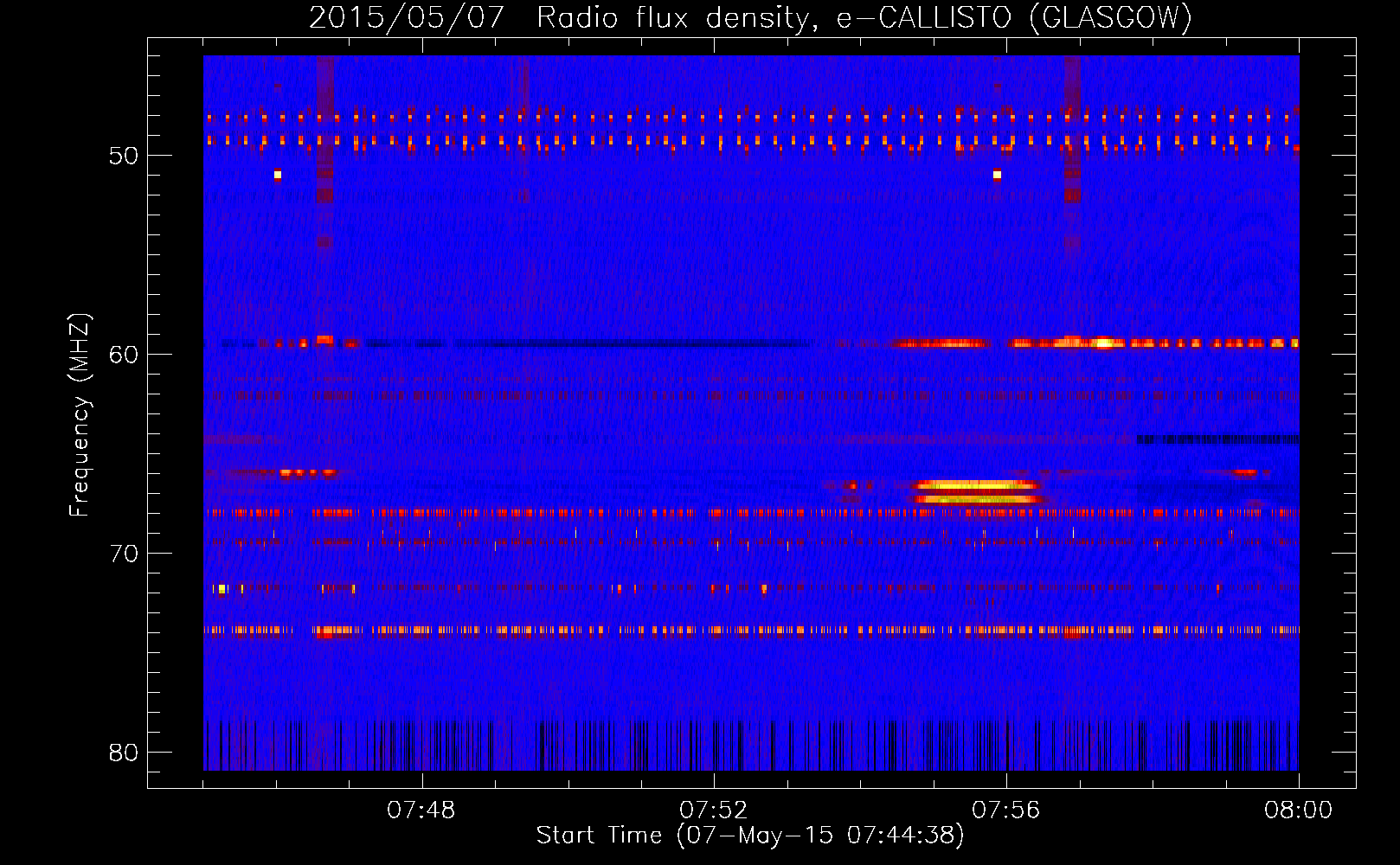Image resolution: width=1400 pixels, height=865 pixels.
Task: Click the 'Frequency (MHZ)' axis label
Action: [x=80, y=415]
